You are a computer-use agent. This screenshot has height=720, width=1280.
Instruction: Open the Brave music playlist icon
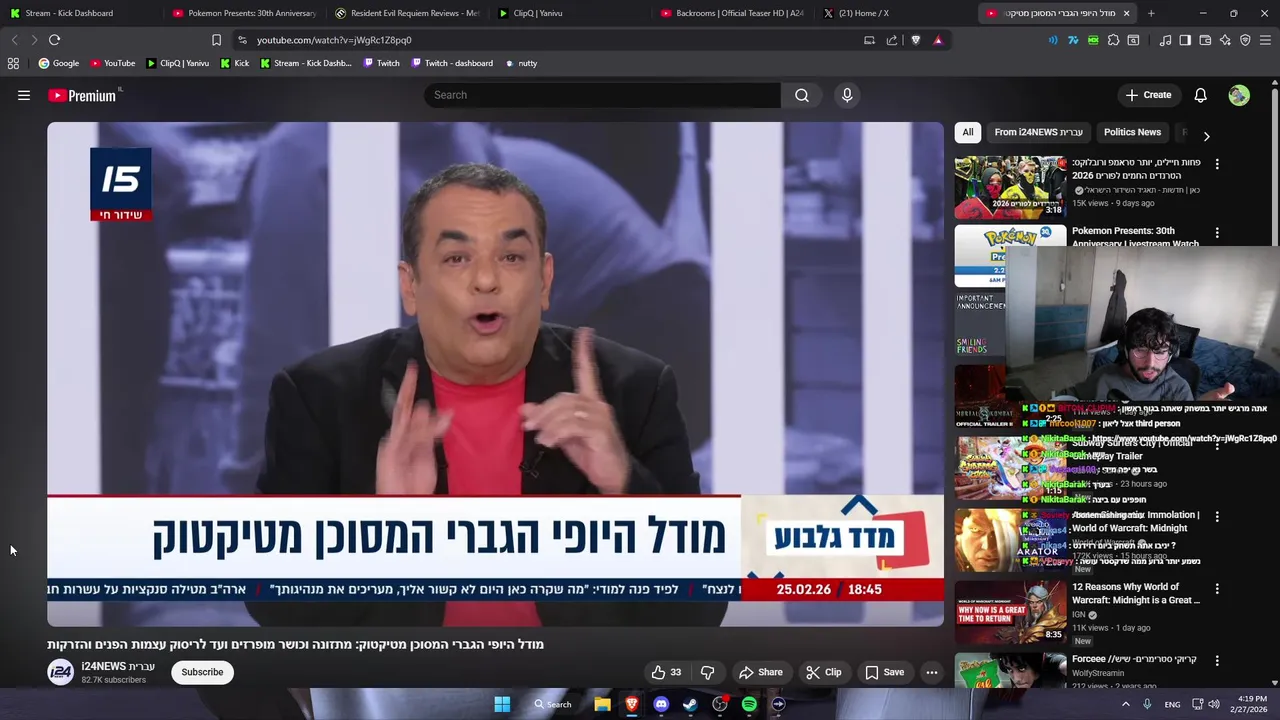point(1165,40)
